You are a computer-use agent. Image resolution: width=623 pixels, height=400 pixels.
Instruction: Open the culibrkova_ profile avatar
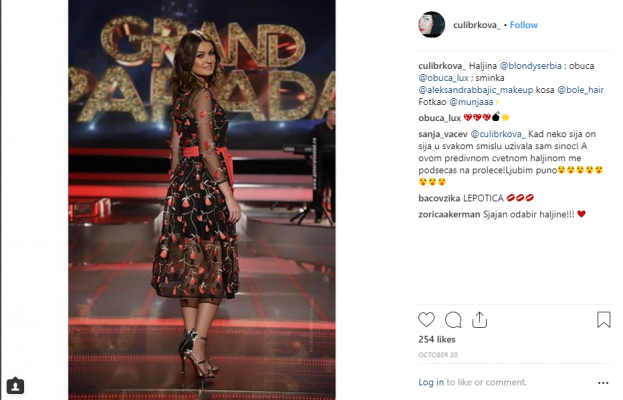point(431,25)
